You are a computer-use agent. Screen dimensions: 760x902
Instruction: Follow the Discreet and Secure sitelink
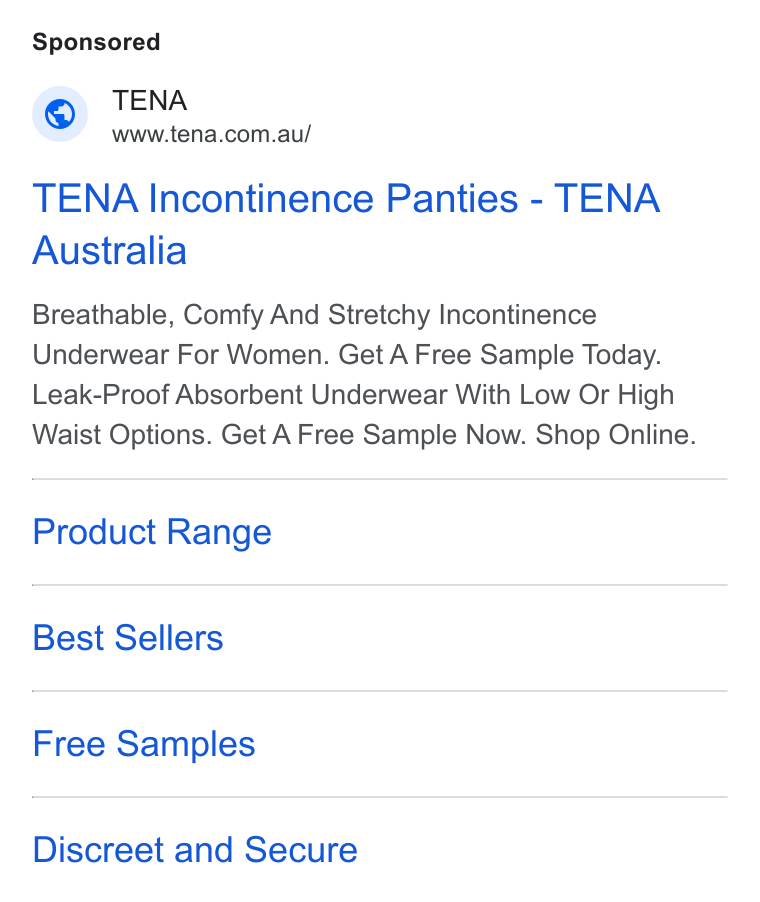(195, 850)
